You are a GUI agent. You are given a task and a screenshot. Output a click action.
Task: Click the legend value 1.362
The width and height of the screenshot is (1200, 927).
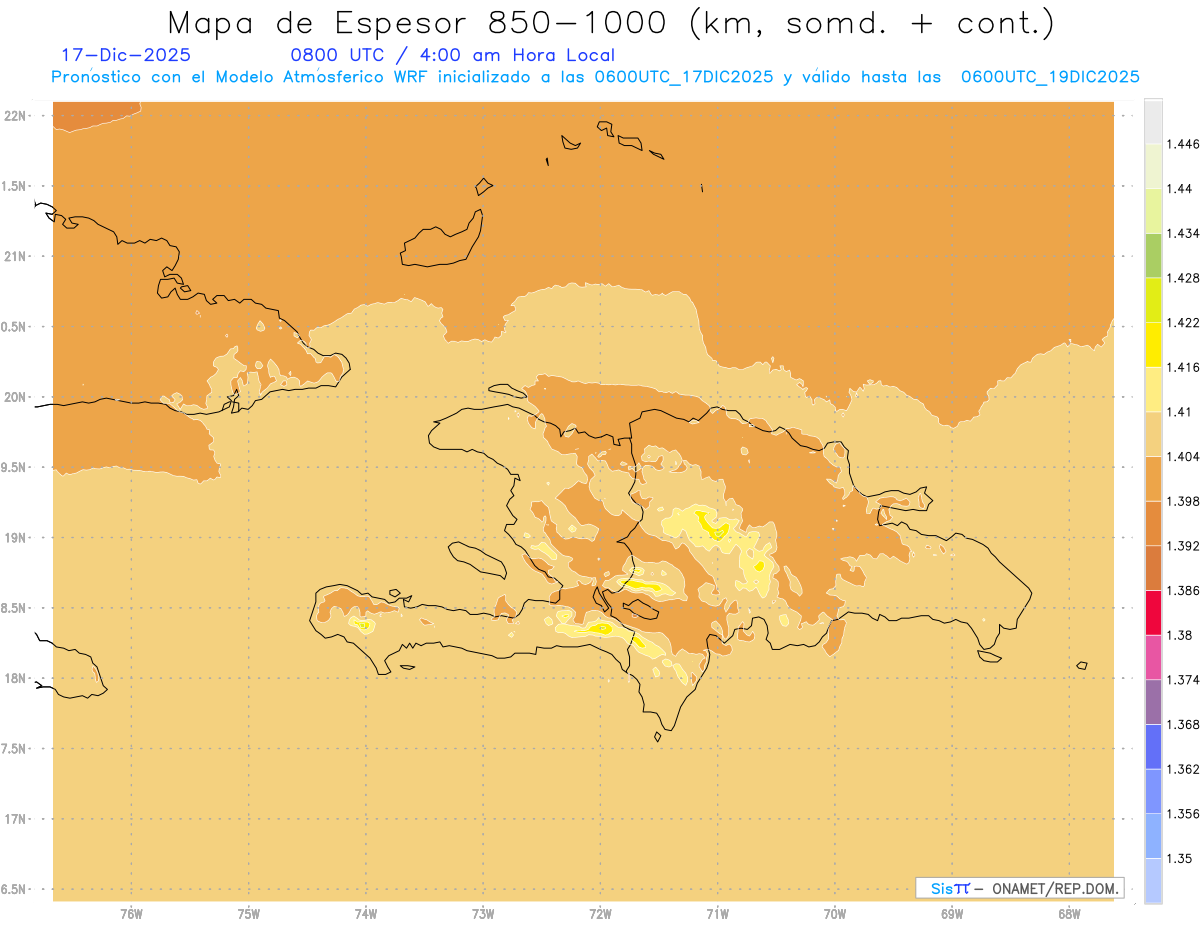(x=1182, y=769)
